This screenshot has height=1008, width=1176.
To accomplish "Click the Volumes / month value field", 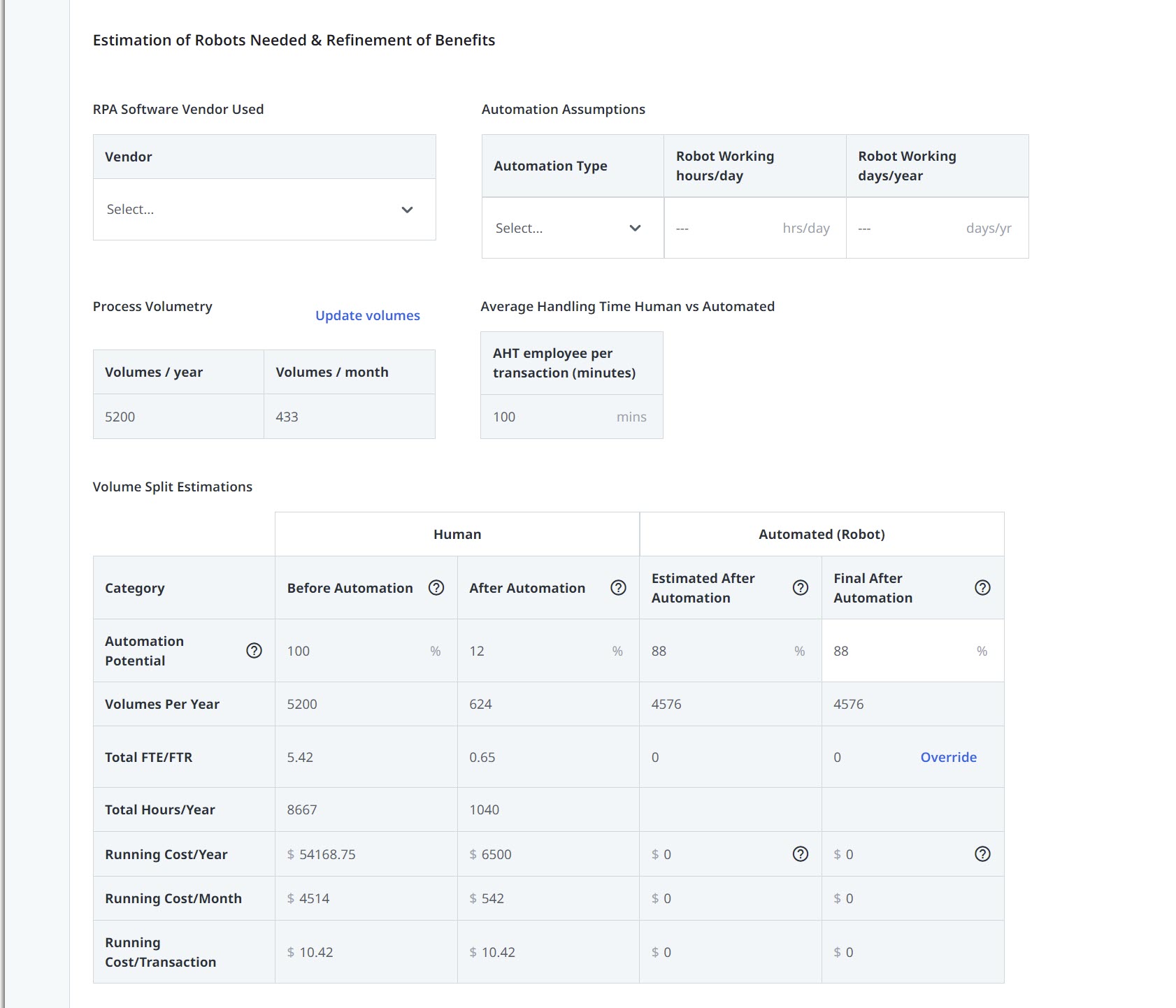I will pyautogui.click(x=350, y=417).
